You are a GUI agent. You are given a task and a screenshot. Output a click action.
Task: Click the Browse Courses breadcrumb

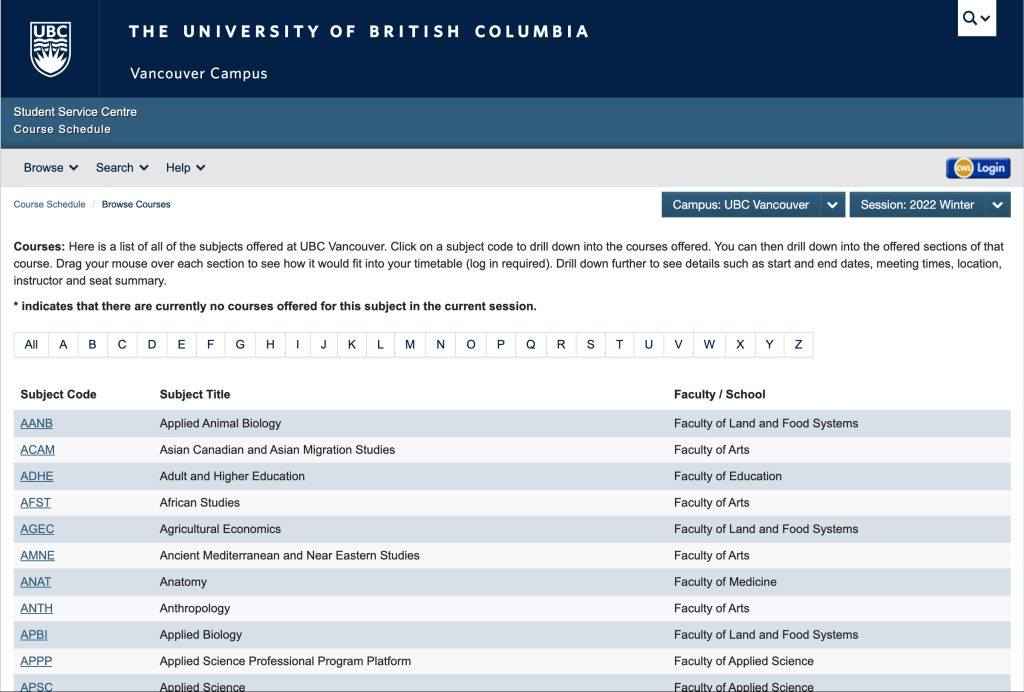[x=136, y=204]
